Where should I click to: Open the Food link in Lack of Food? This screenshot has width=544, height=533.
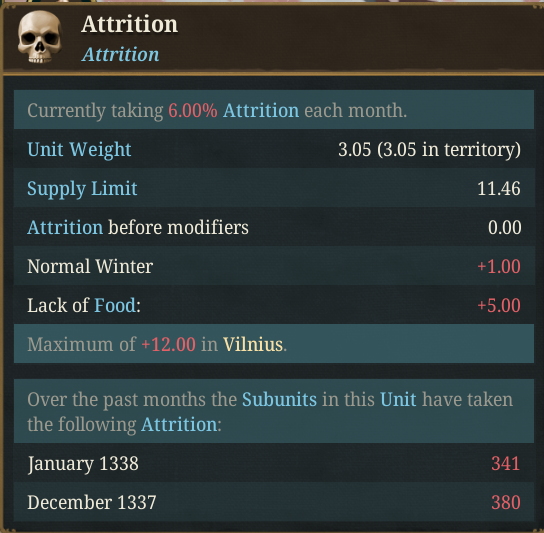[x=115, y=305]
